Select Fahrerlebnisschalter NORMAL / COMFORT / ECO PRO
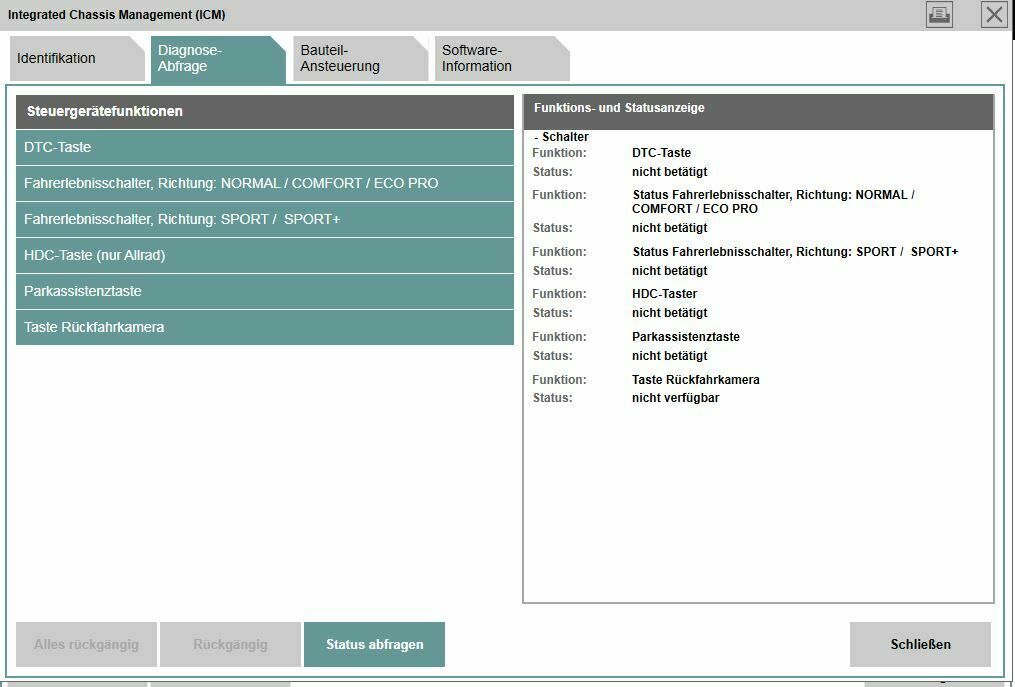1015x687 pixels. [265, 183]
